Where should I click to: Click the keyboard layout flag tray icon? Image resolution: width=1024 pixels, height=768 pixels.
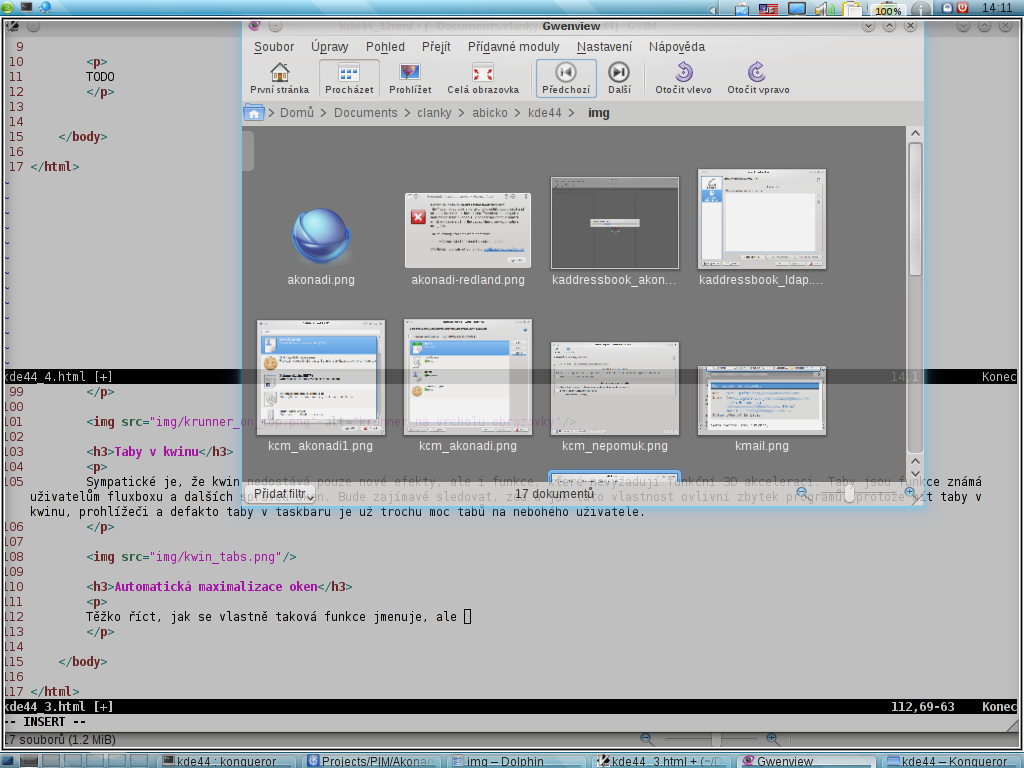click(767, 8)
